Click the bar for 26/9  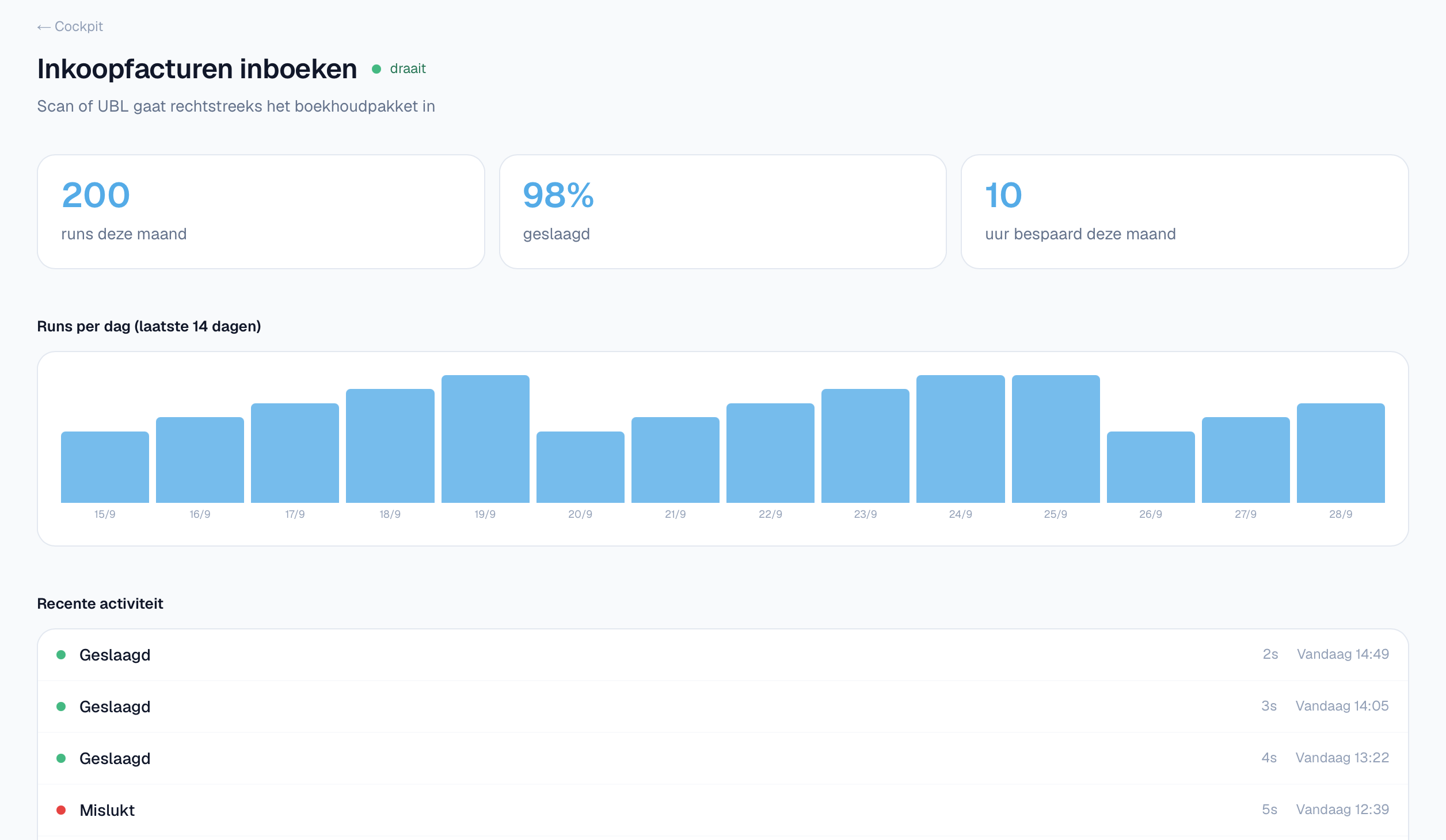point(1151,467)
